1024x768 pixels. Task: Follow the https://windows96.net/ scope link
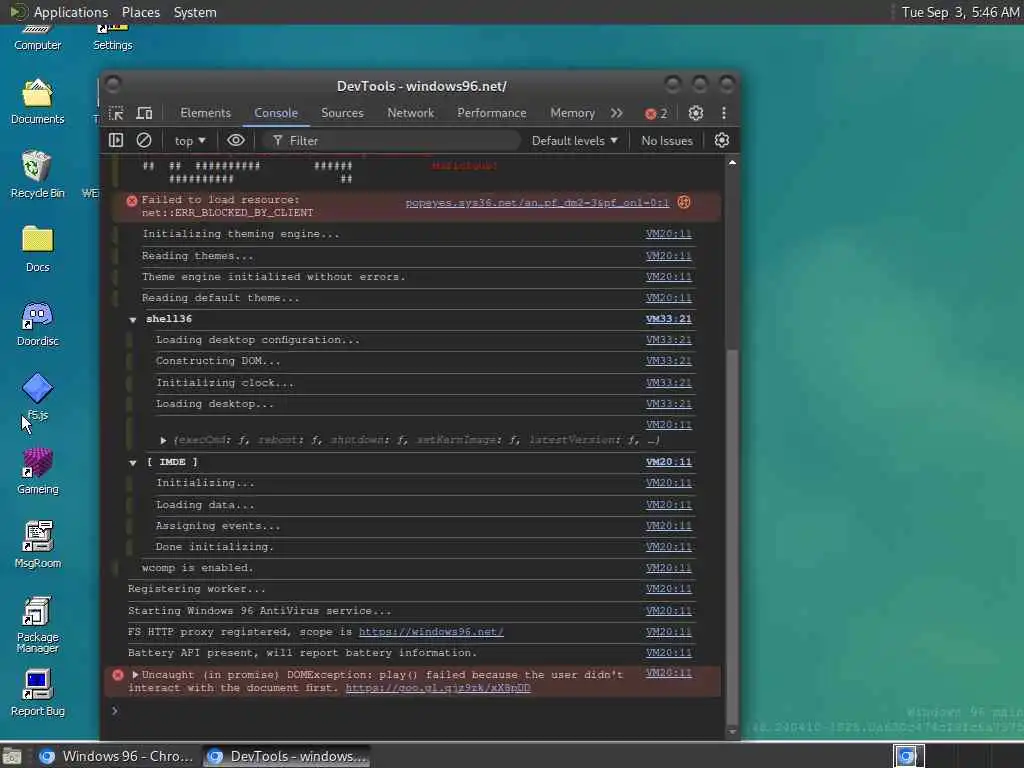click(x=431, y=632)
